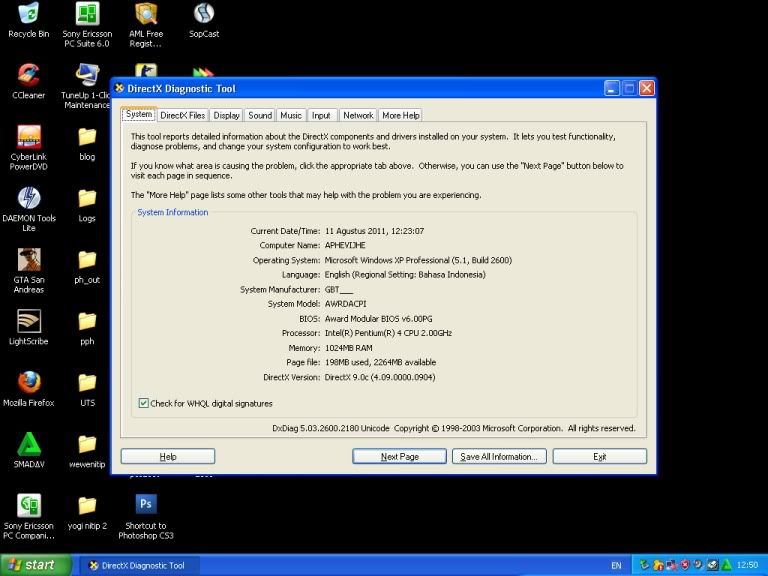Screen dimensions: 768x576
Task: Switch to the Input tab
Action: [321, 115]
